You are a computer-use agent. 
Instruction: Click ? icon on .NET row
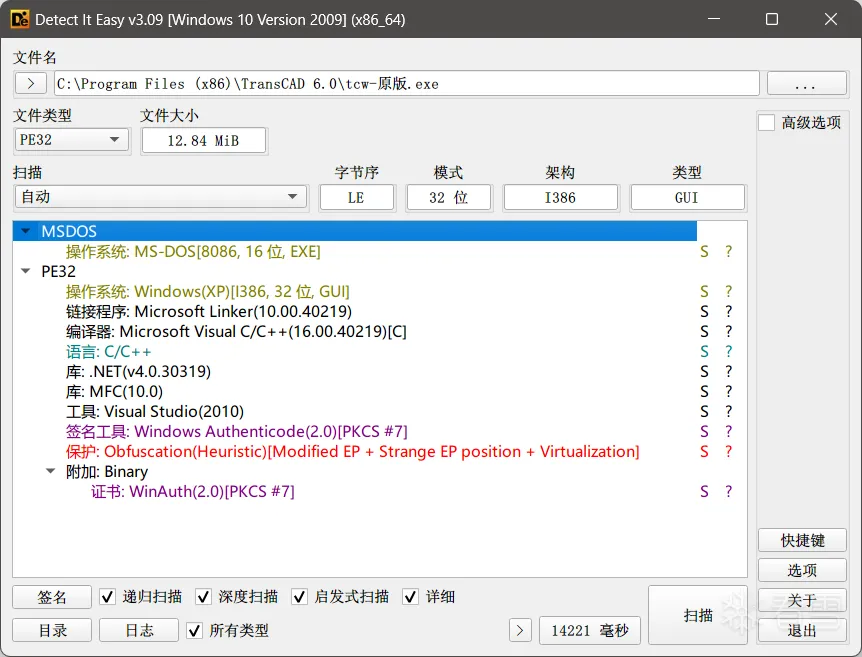click(728, 371)
